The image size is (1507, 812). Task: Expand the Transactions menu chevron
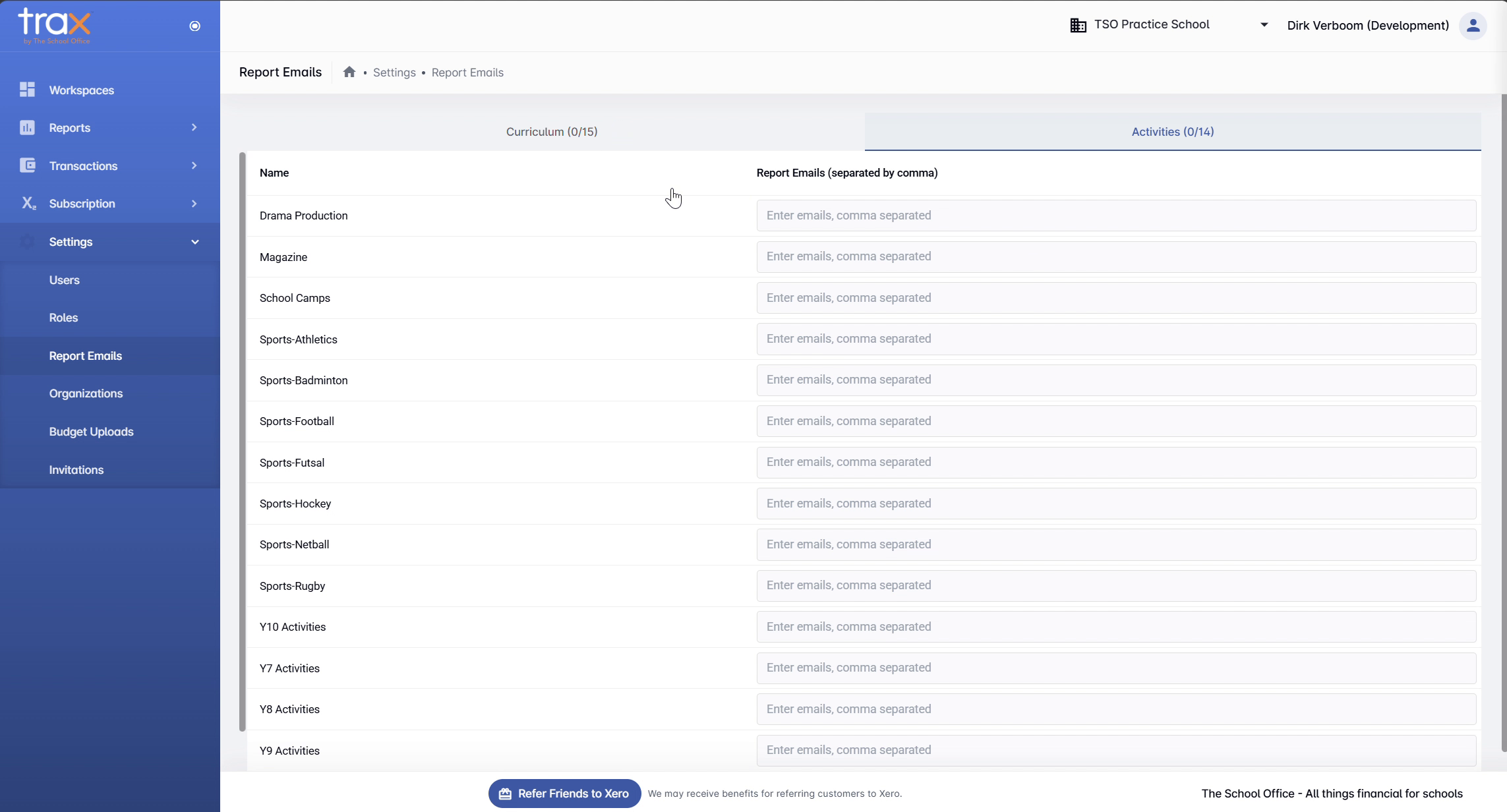coord(194,165)
